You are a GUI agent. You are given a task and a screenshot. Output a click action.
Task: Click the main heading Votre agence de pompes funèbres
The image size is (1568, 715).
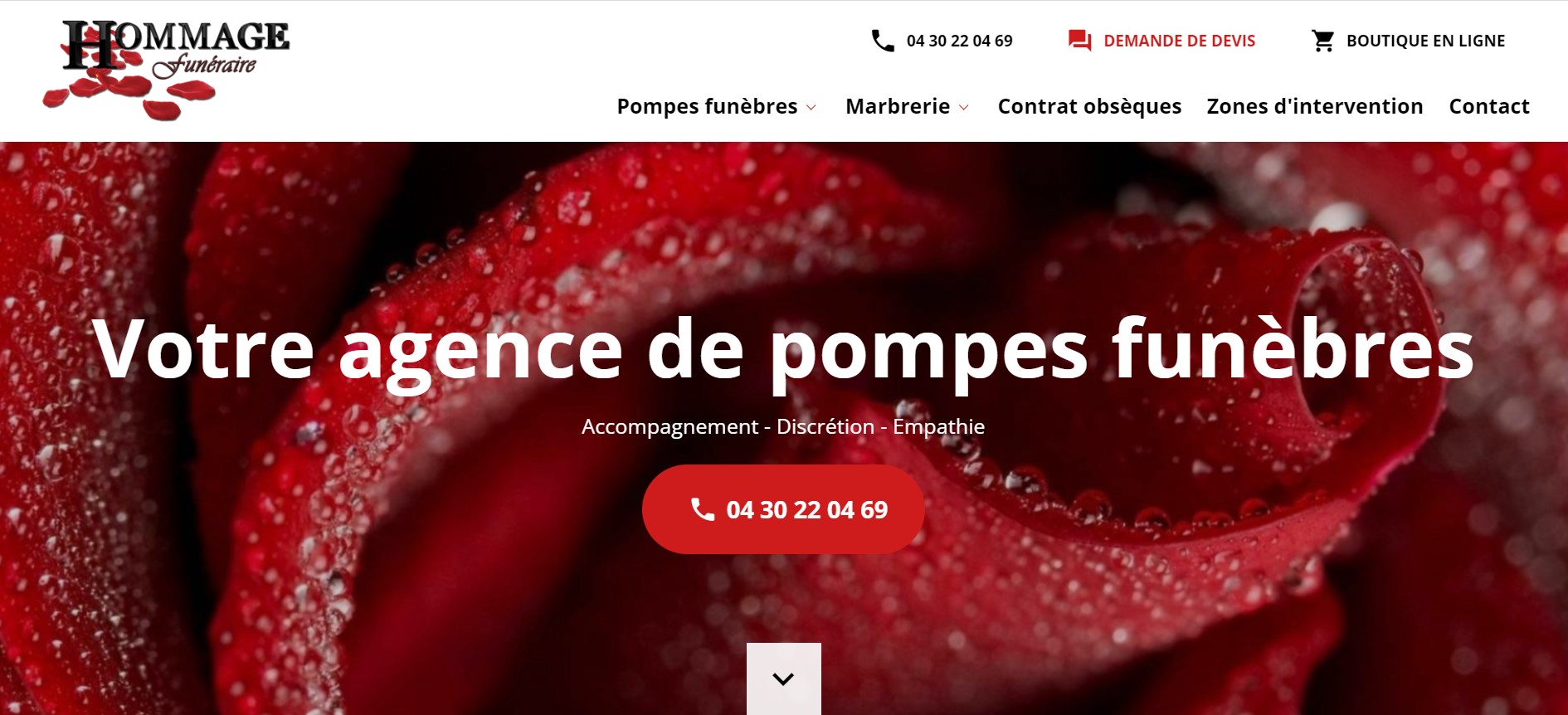click(783, 350)
